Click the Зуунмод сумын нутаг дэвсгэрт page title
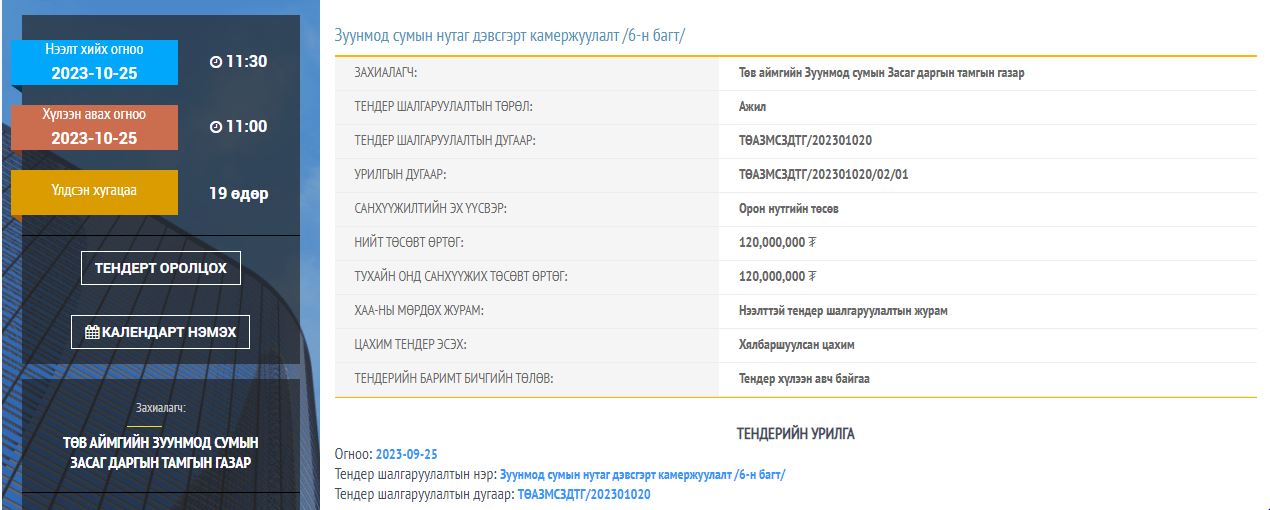The height and width of the screenshot is (510, 1270). (x=510, y=37)
